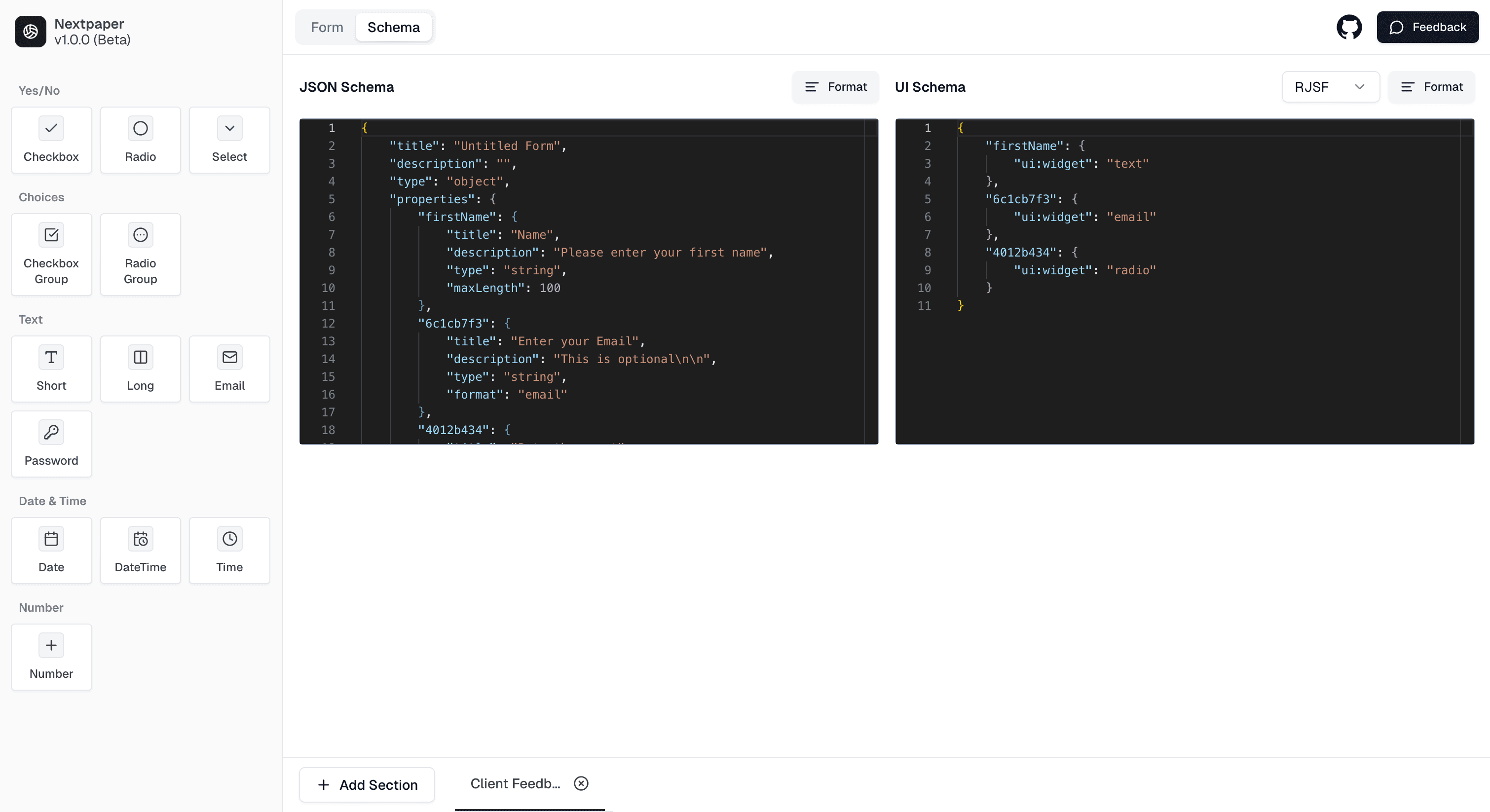Click inside the JSON Schema code editor

click(589, 282)
